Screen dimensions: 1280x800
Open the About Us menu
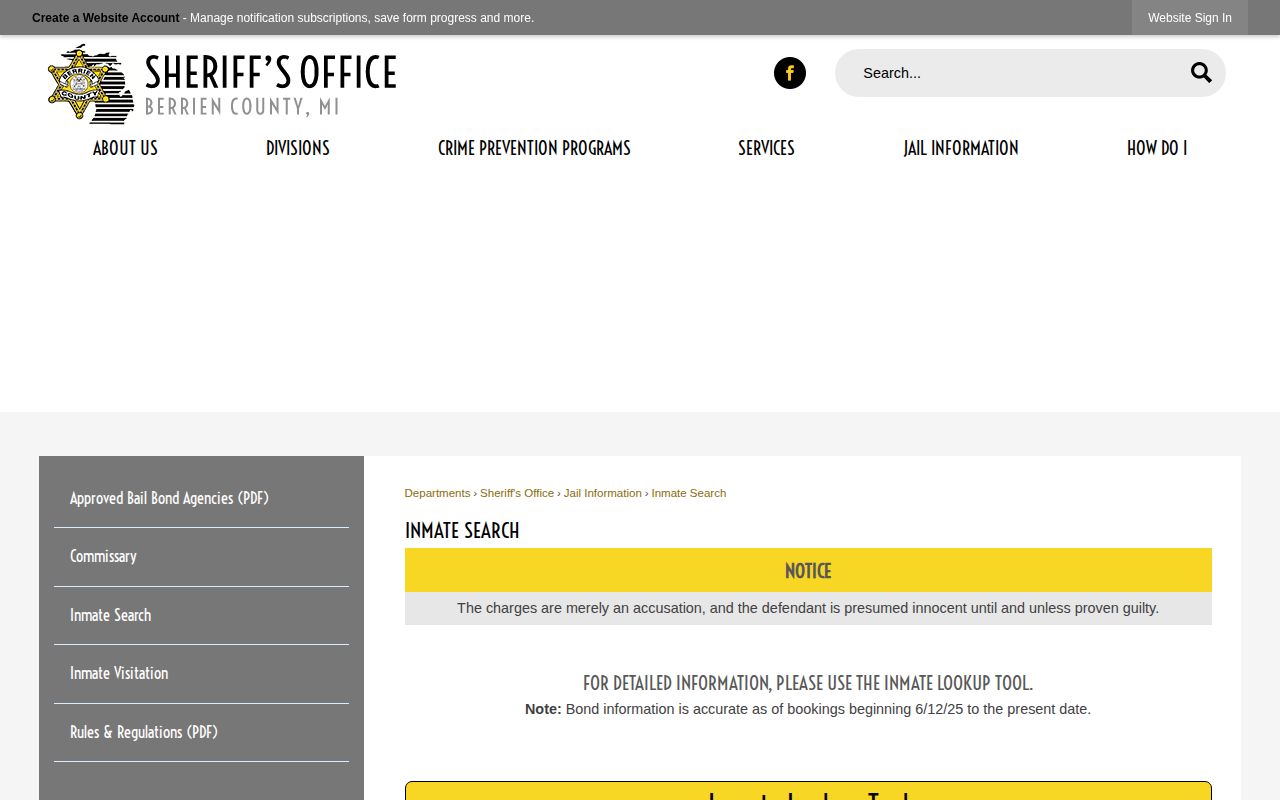click(125, 148)
